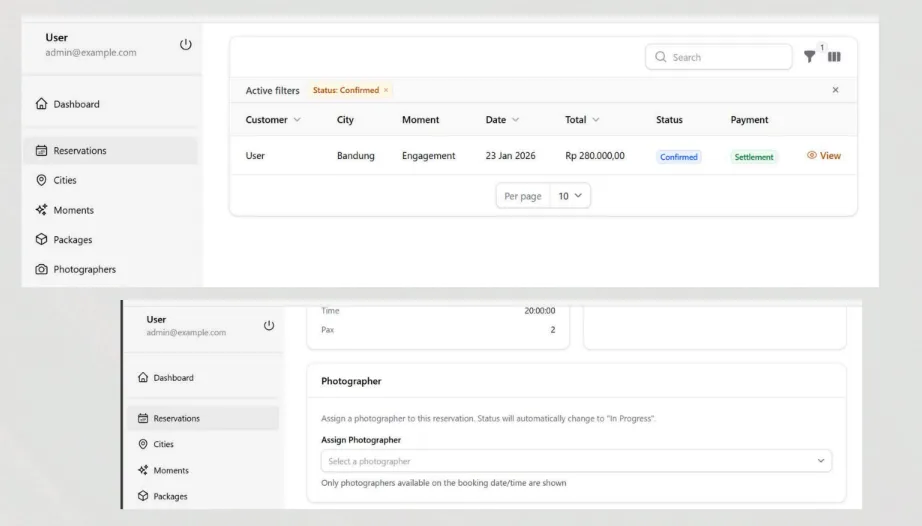Image resolution: width=922 pixels, height=526 pixels.
Task: Click Packages box icon in lower sidebar
Action: click(143, 496)
